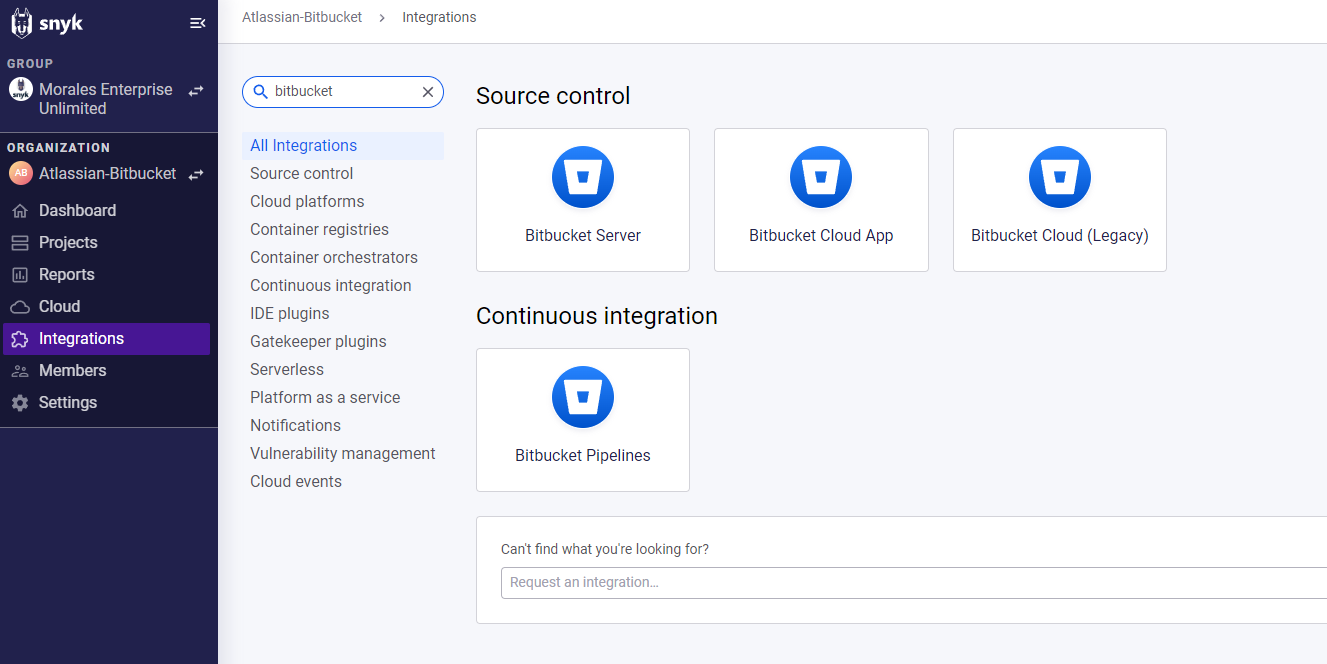Viewport: 1327px width, 664px height.
Task: Open the Atlassian-Bitbucket organization name
Action: click(108, 174)
